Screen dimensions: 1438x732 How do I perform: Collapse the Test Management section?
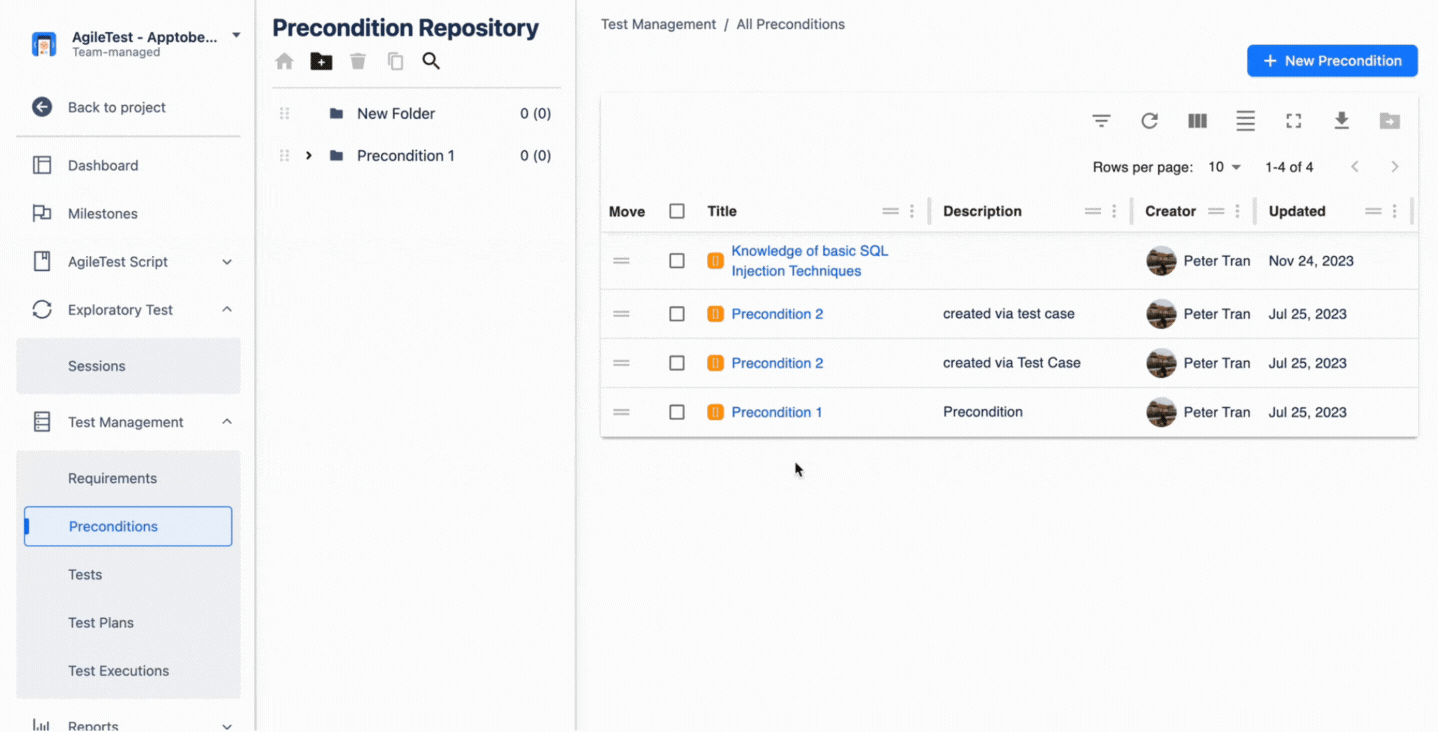(x=227, y=422)
